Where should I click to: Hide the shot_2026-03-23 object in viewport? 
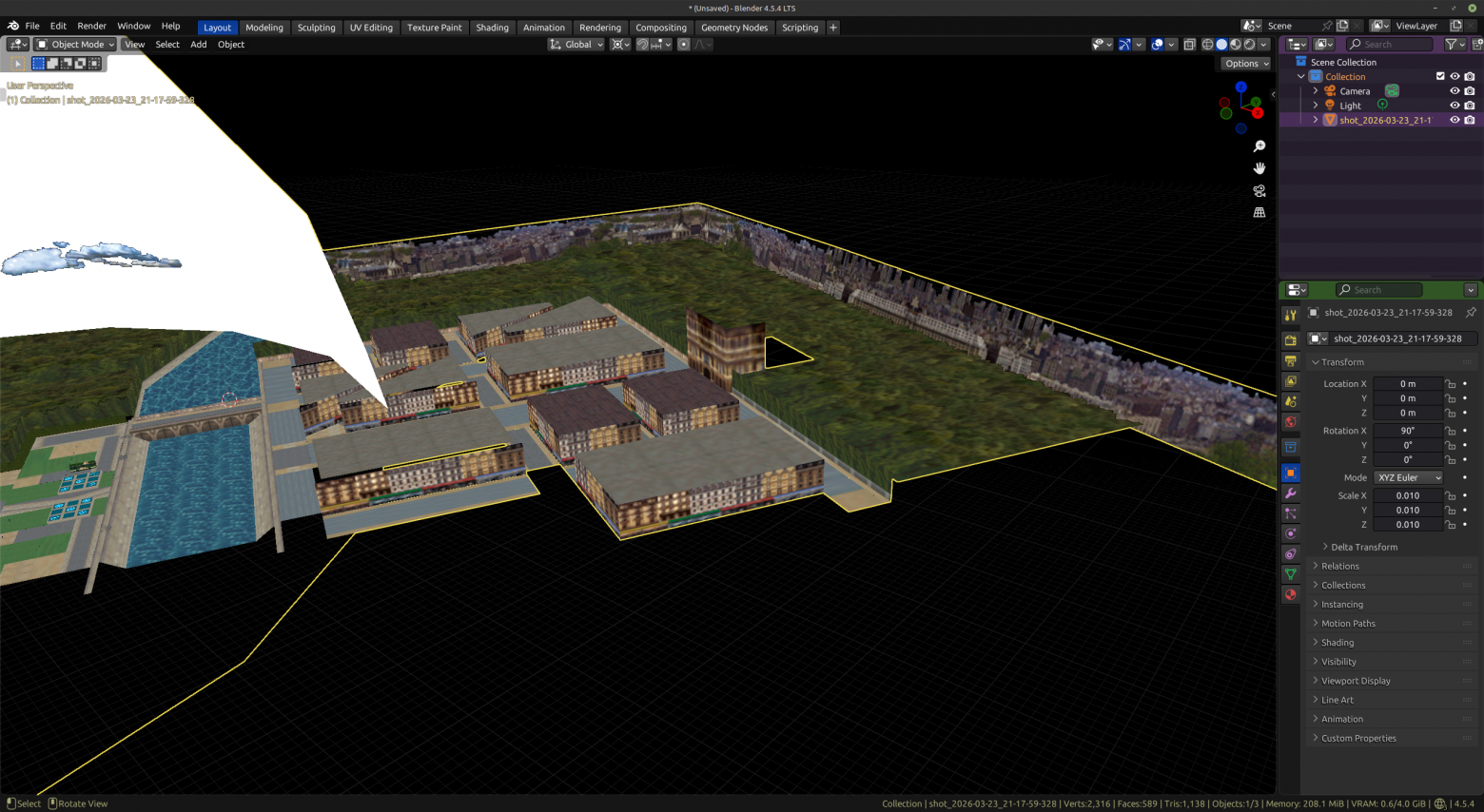(x=1455, y=120)
